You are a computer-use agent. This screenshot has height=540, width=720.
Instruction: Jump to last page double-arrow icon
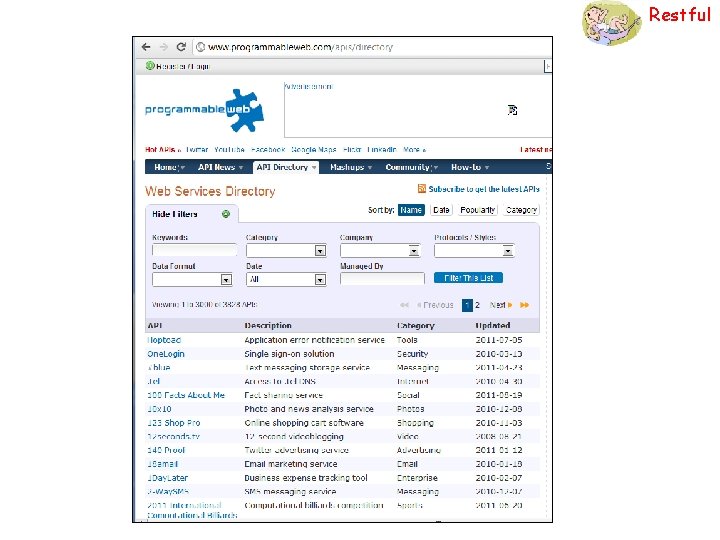pos(524,305)
